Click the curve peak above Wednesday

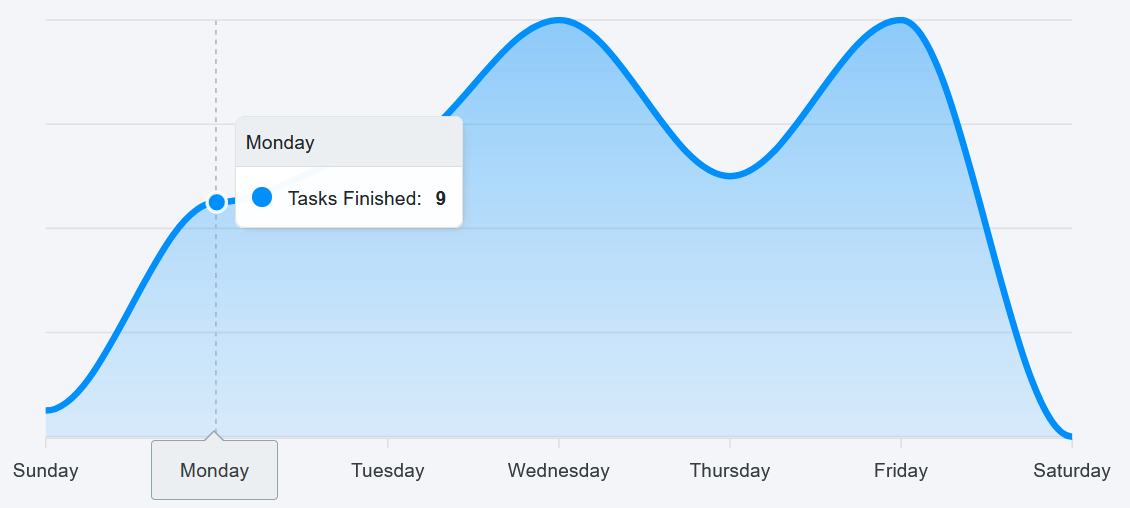point(559,20)
